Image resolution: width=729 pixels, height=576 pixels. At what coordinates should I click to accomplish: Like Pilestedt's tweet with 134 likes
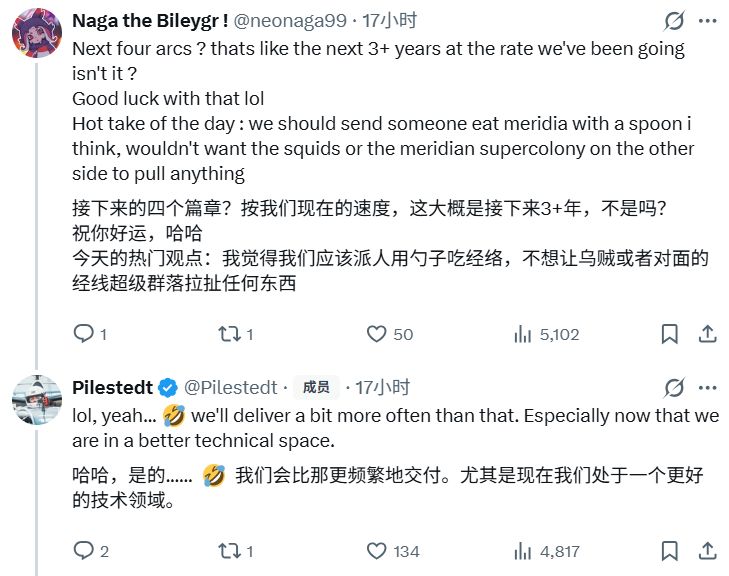pos(377,550)
